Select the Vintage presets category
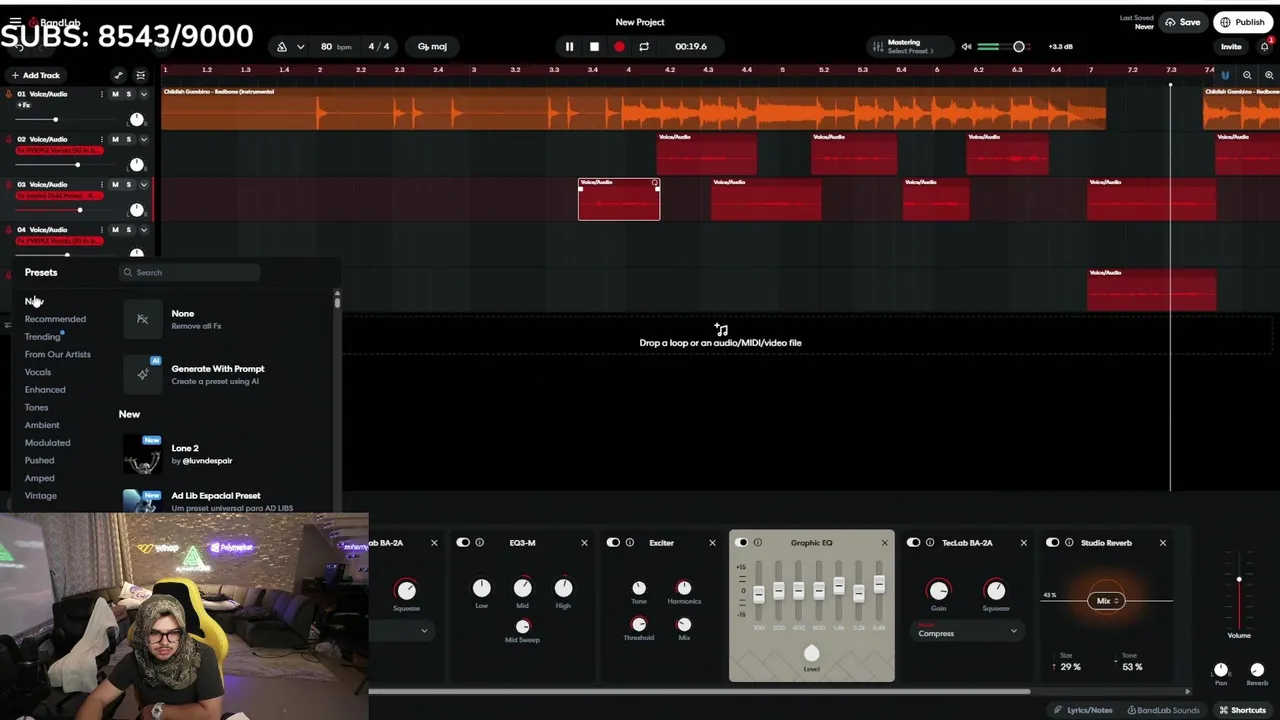 click(41, 496)
